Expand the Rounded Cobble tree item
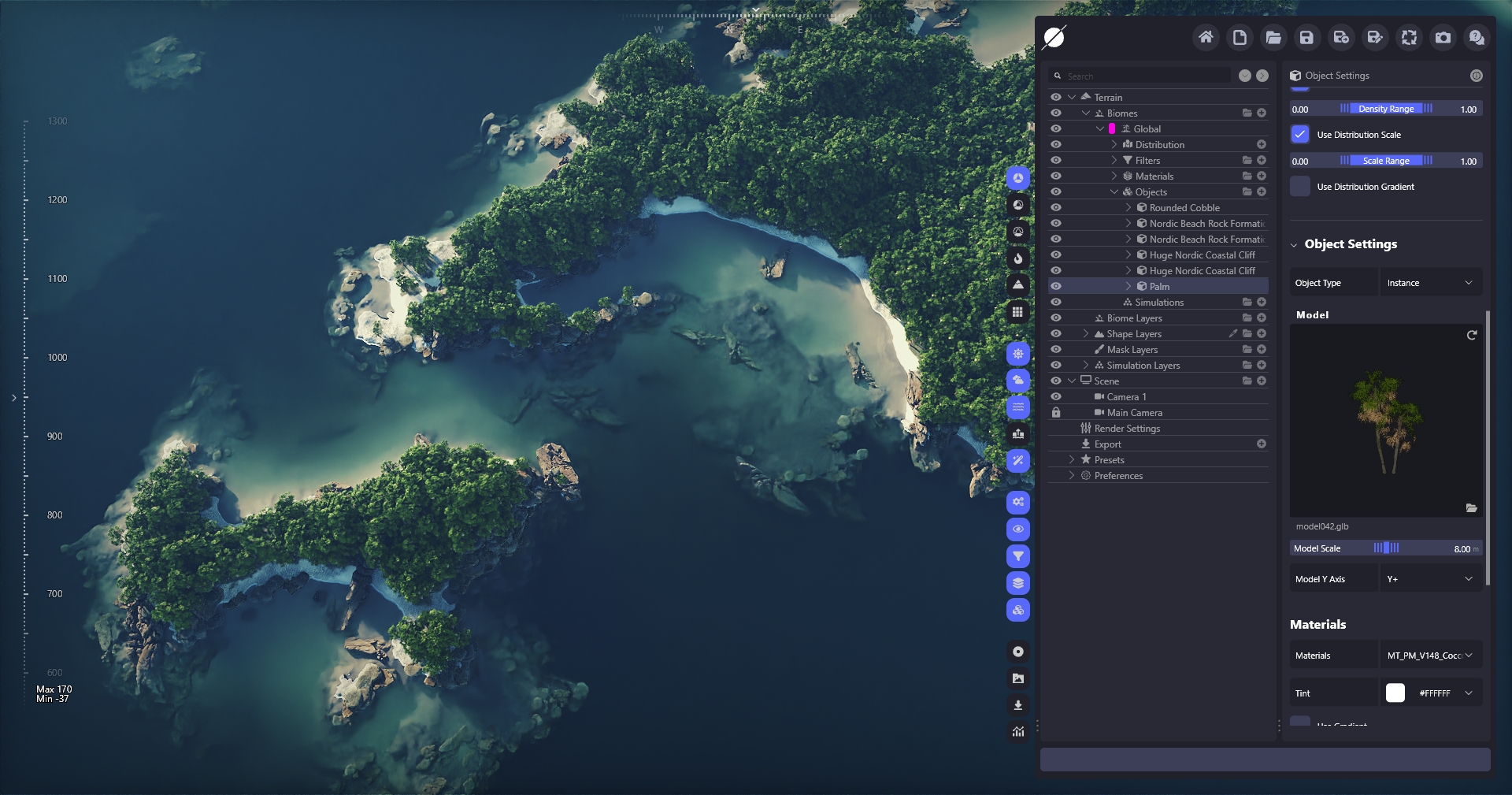This screenshot has width=1512, height=795. 1128,207
